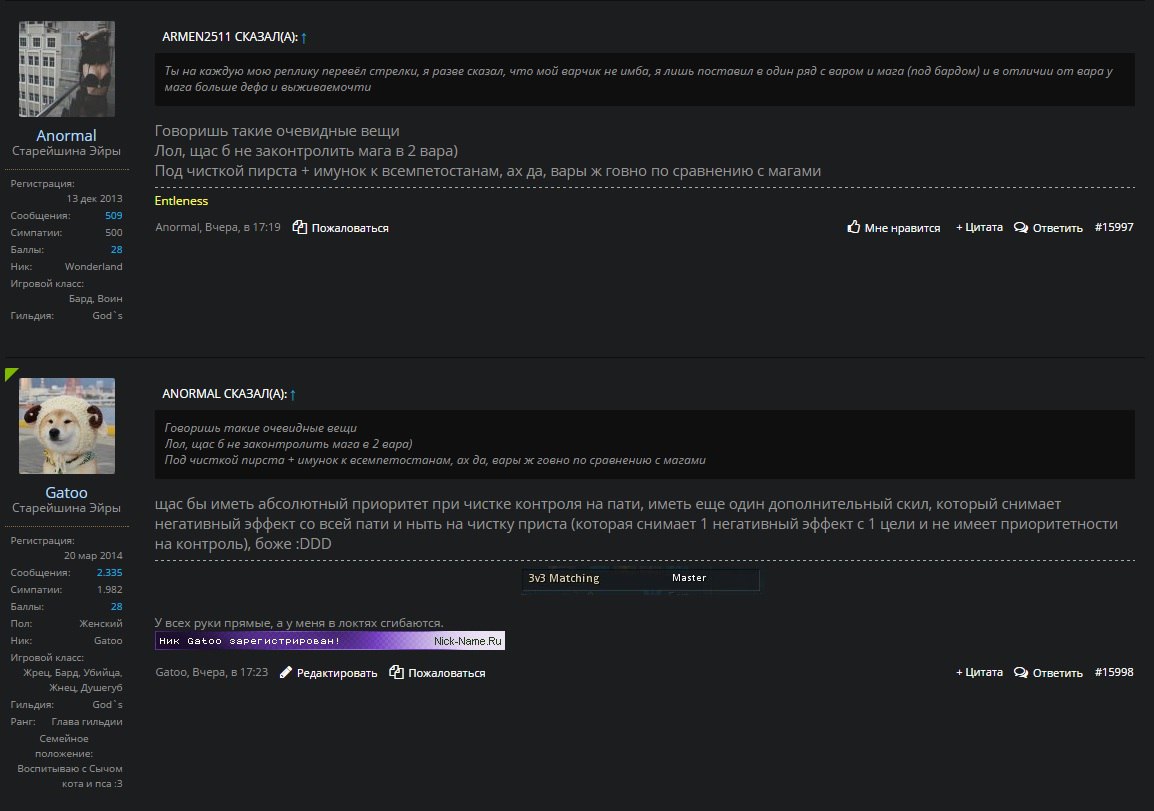This screenshot has height=811, width=1154.
Task: Open Gatoo's dog avatar image
Action: coord(67,426)
